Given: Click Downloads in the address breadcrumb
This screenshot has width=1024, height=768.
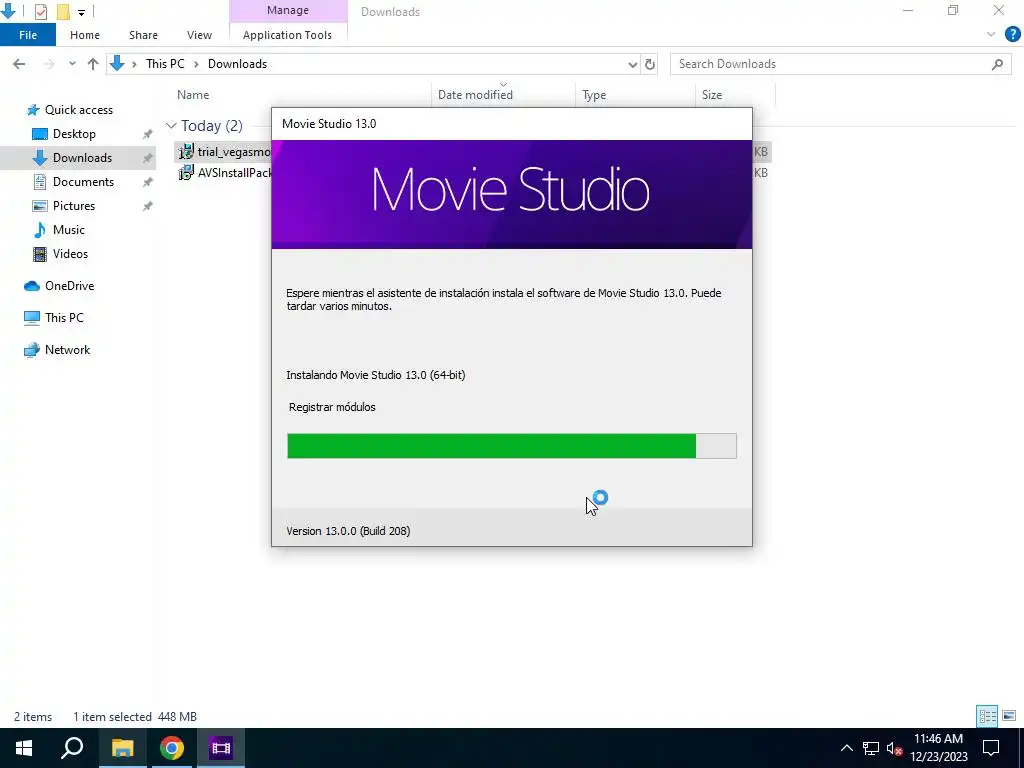Looking at the screenshot, I should pos(237,64).
